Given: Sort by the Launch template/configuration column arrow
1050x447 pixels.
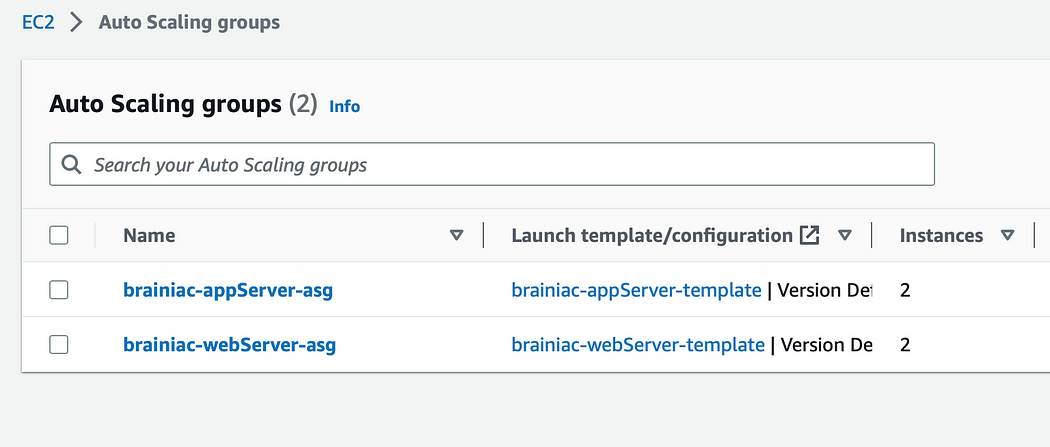Looking at the screenshot, I should click(845, 236).
